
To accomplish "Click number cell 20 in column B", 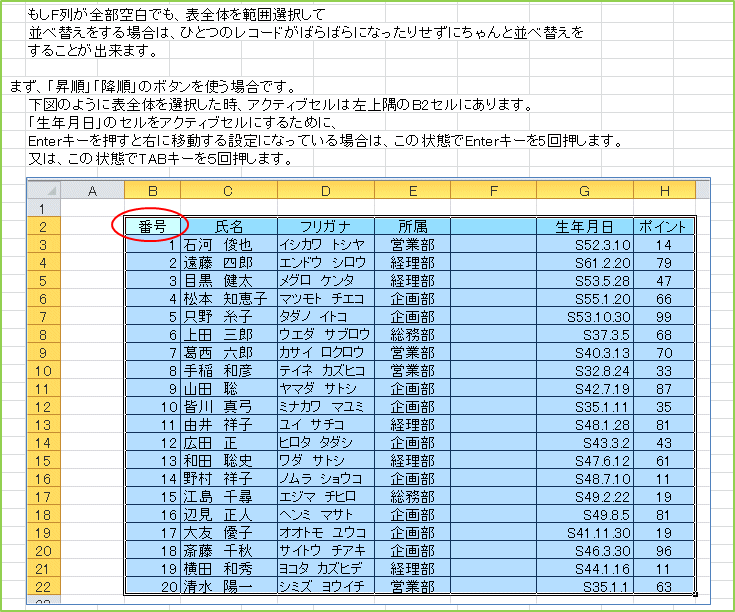I will tap(152, 586).
